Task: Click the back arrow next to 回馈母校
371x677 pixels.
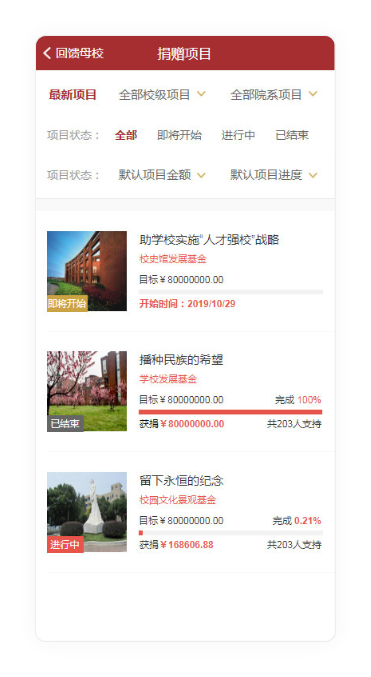Action: (x=47, y=53)
